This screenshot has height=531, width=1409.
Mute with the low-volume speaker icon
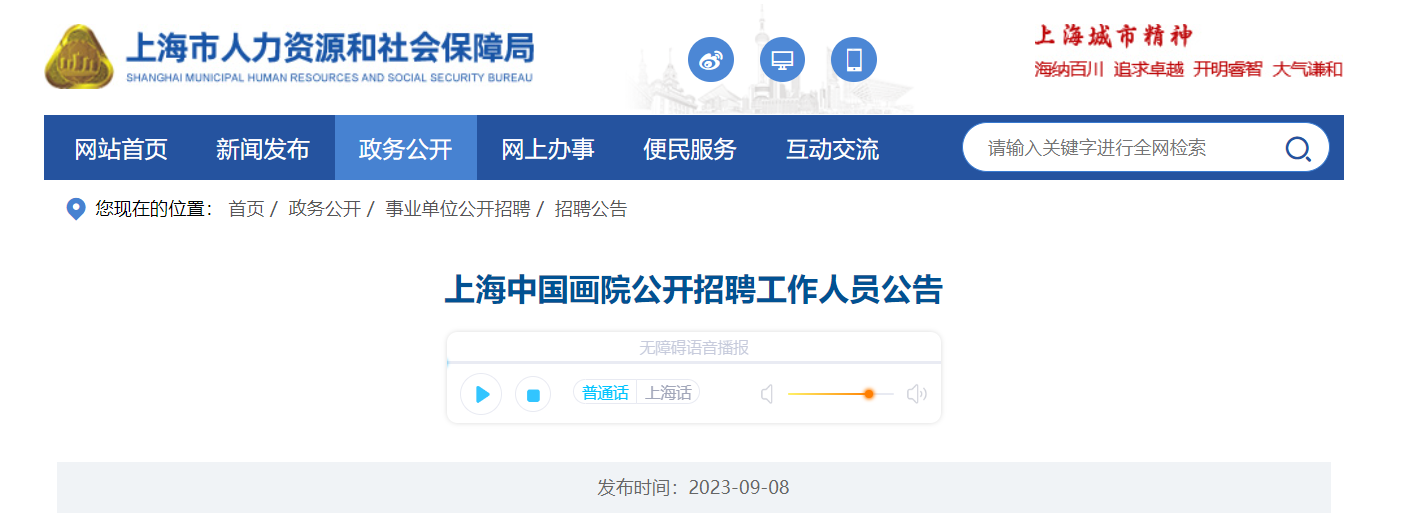click(x=767, y=394)
